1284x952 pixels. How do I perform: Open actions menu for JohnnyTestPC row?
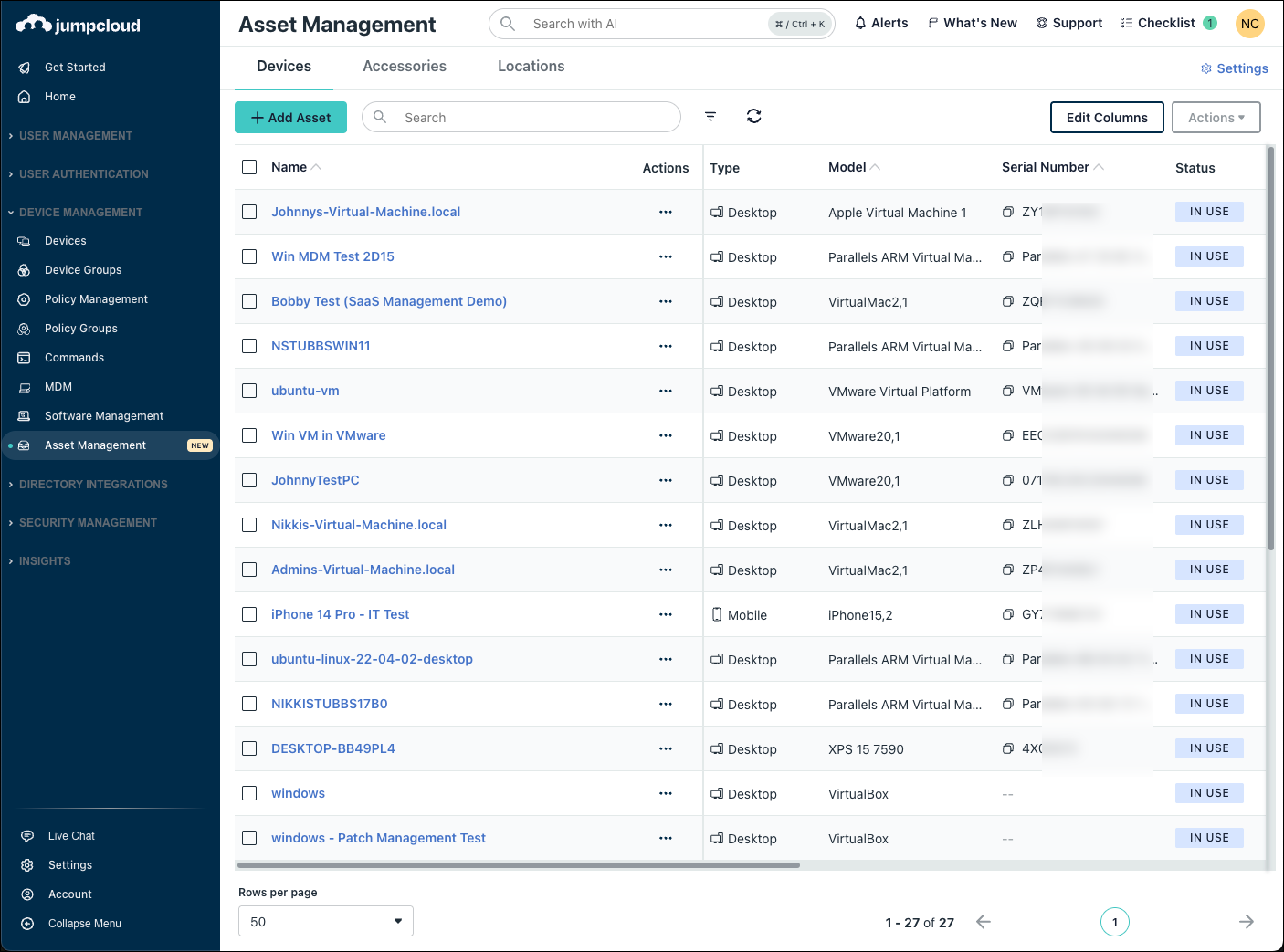tap(666, 480)
